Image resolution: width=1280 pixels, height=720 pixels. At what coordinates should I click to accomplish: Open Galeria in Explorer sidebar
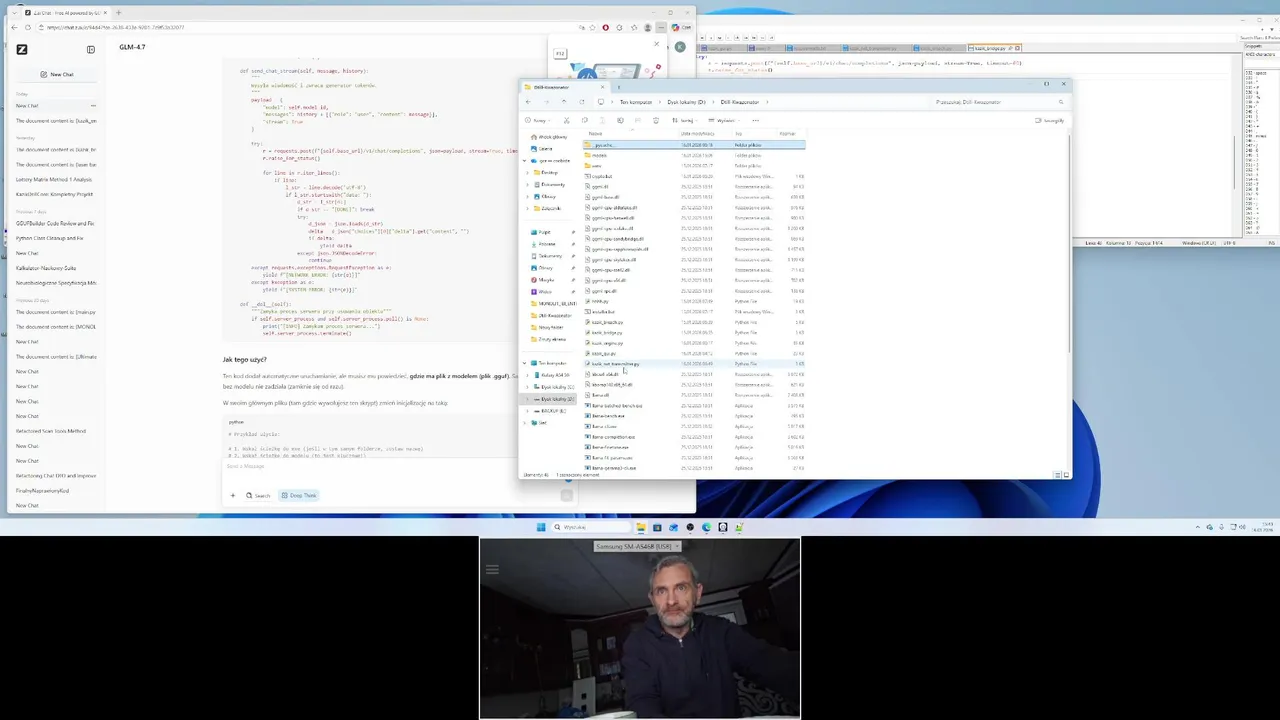545,148
